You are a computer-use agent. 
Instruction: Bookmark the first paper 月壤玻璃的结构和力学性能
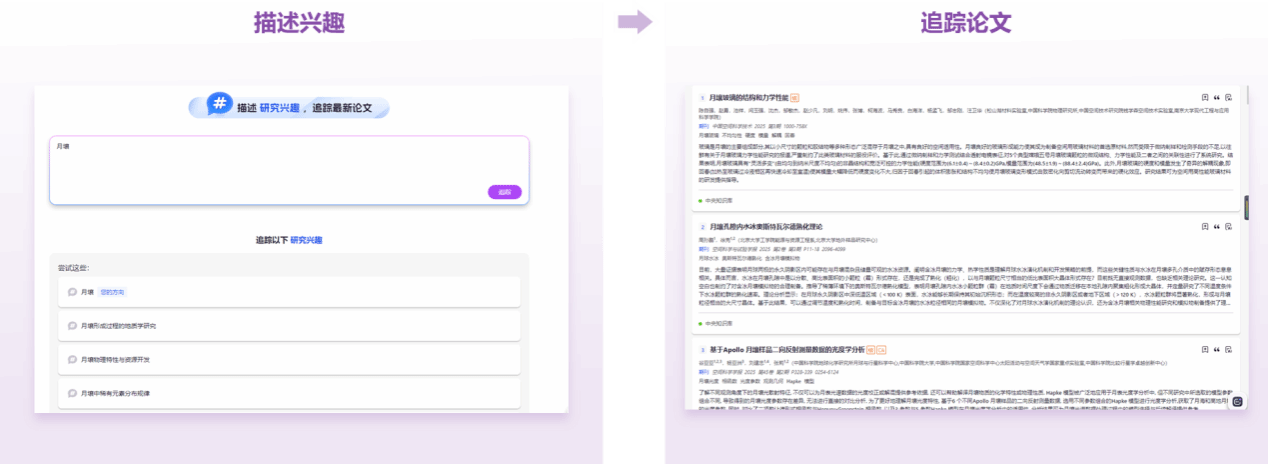pos(1205,98)
